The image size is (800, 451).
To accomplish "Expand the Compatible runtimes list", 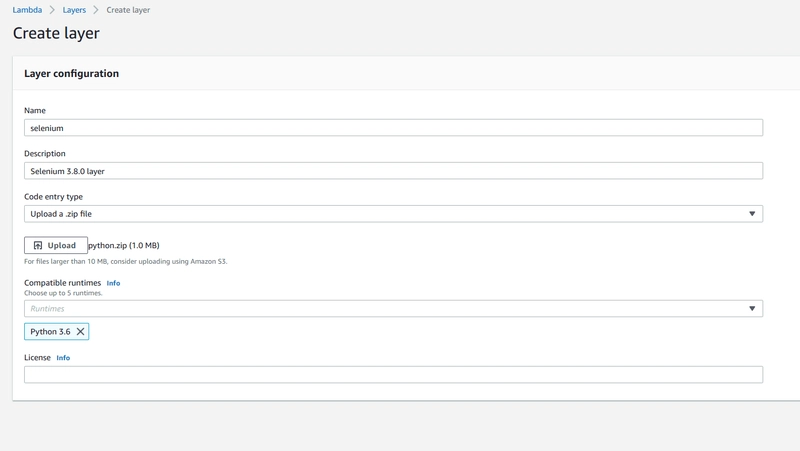I will (392, 309).
